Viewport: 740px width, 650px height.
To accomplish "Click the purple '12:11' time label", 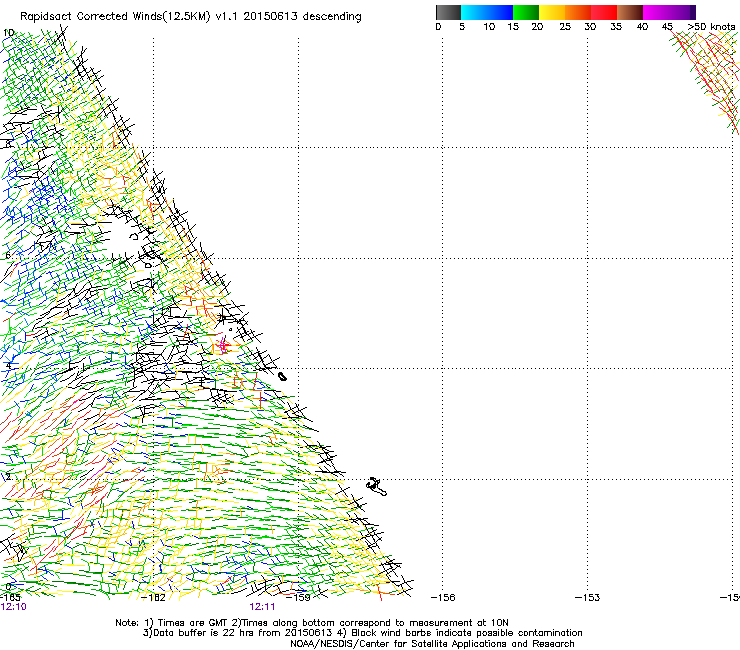I will (x=262, y=607).
